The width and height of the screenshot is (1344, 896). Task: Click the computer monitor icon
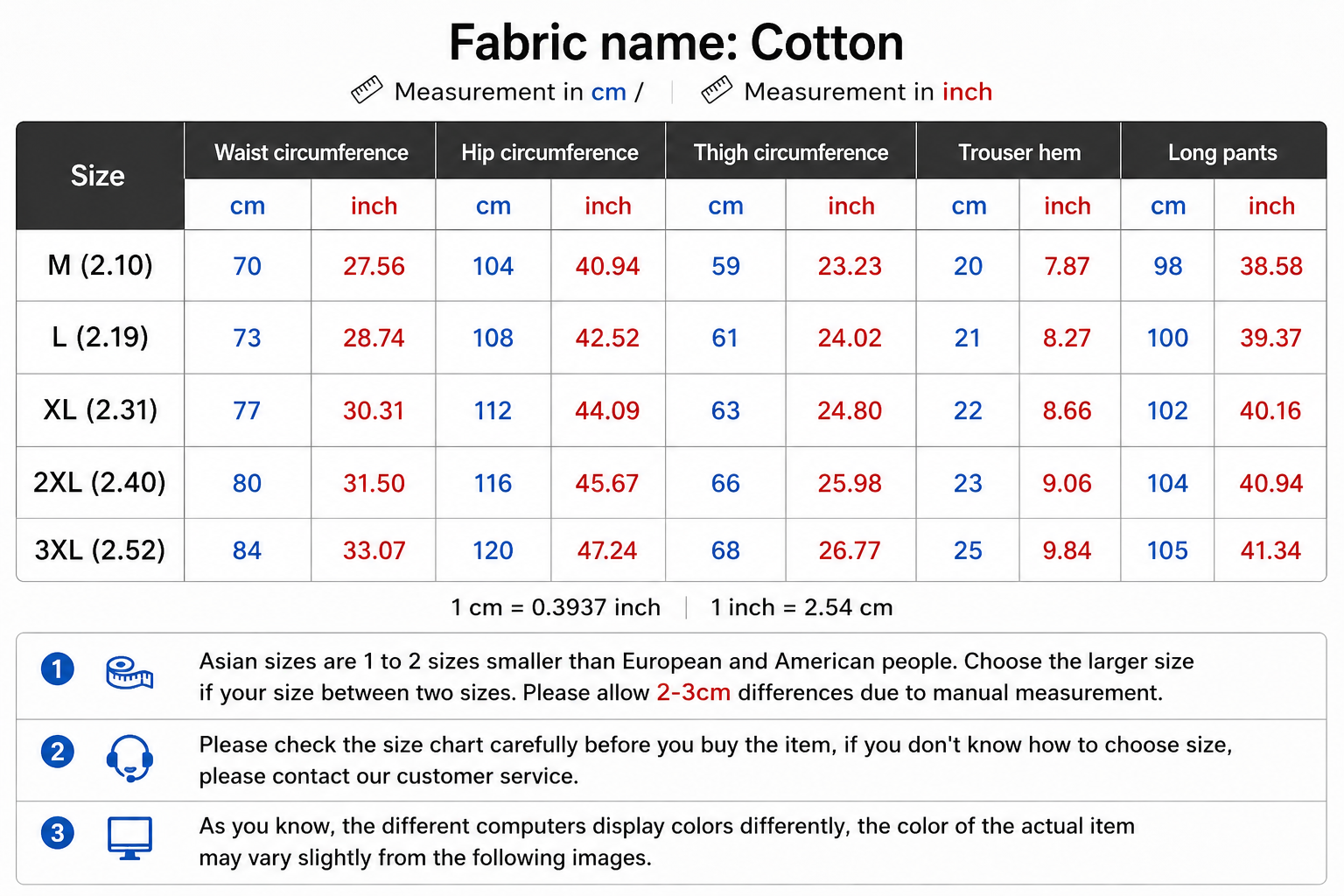point(129,838)
